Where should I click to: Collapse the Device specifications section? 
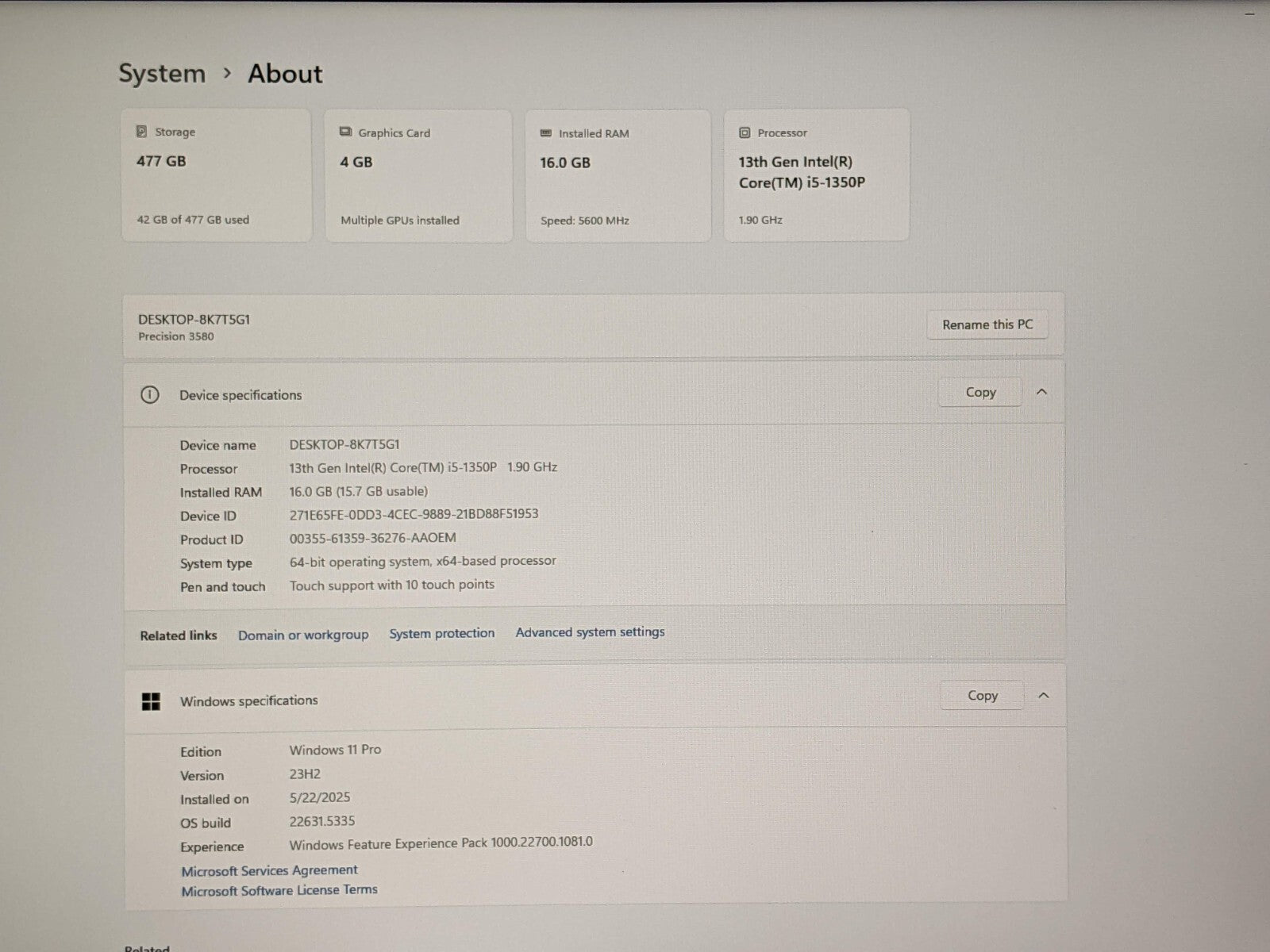[x=1042, y=392]
